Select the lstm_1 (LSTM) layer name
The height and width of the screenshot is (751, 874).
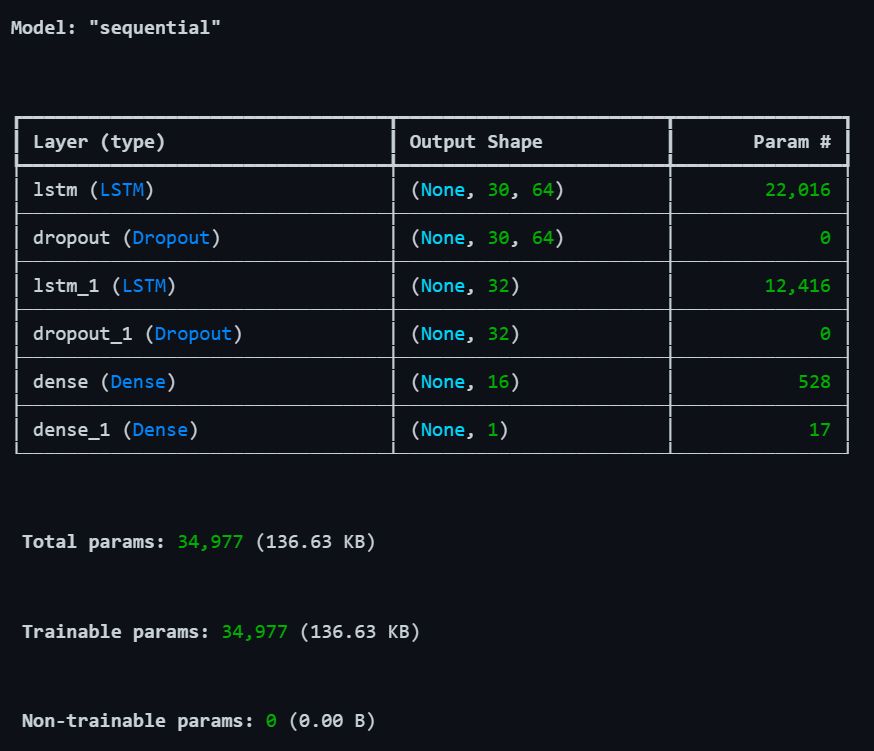(104, 286)
